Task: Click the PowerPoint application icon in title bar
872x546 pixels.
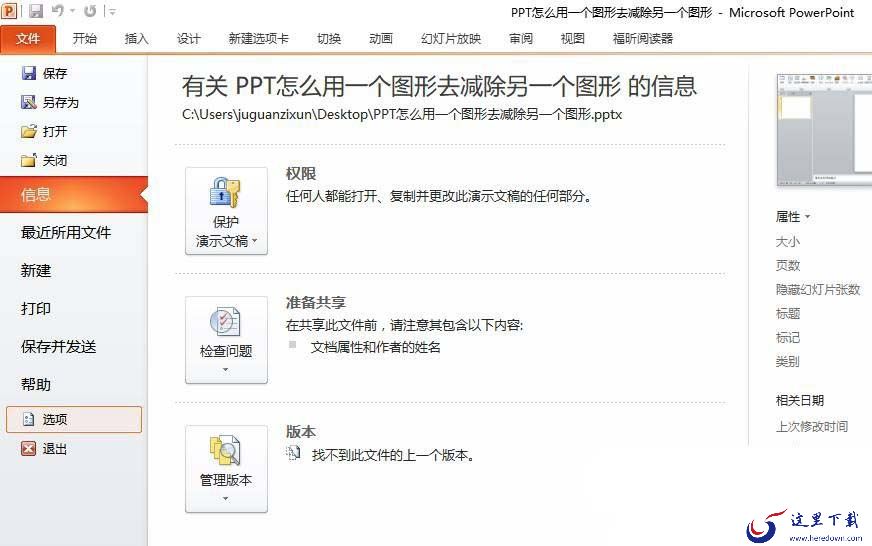Action: coord(9,10)
